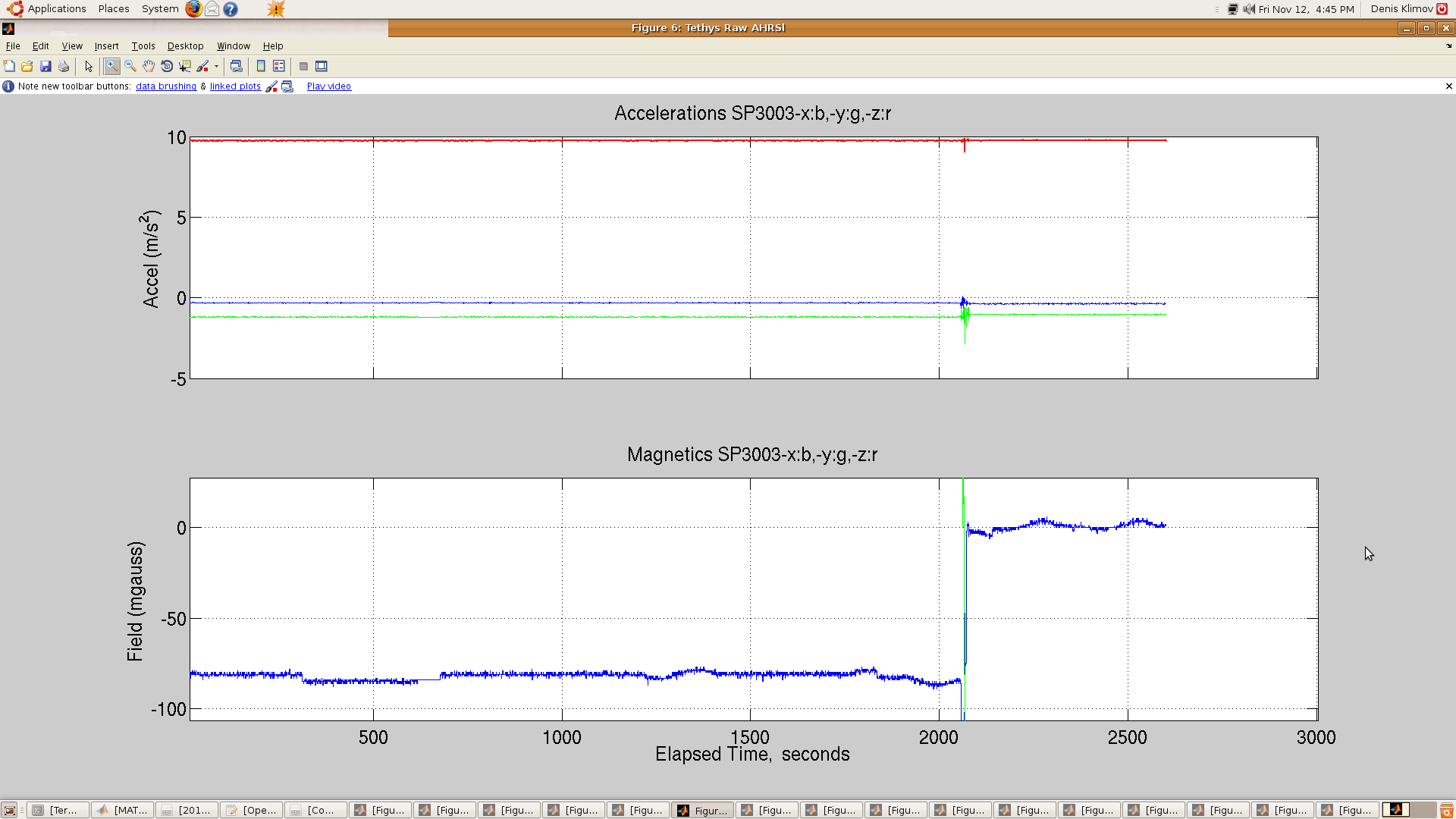1456x819 pixels.
Task: Click the brush icon in the notification bar
Action: pyautogui.click(x=271, y=86)
